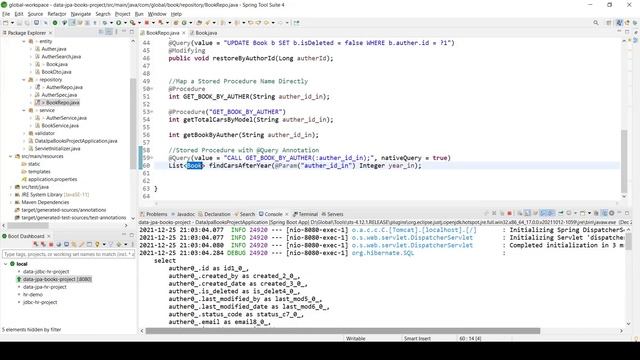Select AutherService.java in Package Explorer
640x360 pixels.
coord(66,118)
